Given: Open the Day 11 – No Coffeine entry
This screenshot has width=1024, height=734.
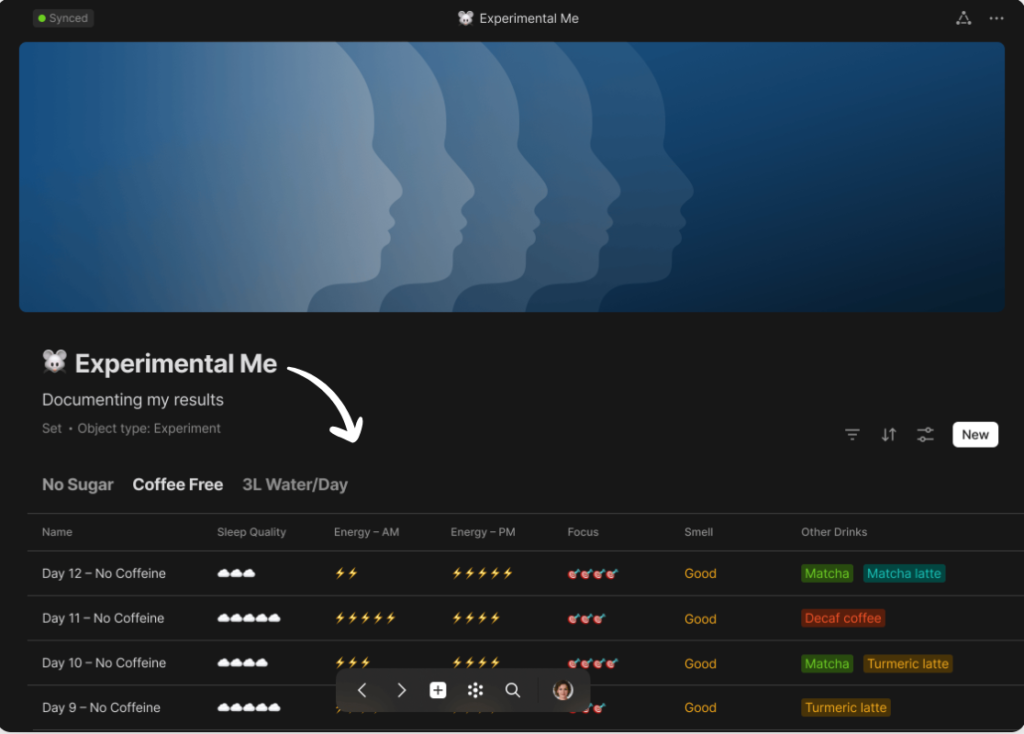Looking at the screenshot, I should pyautogui.click(x=103, y=618).
